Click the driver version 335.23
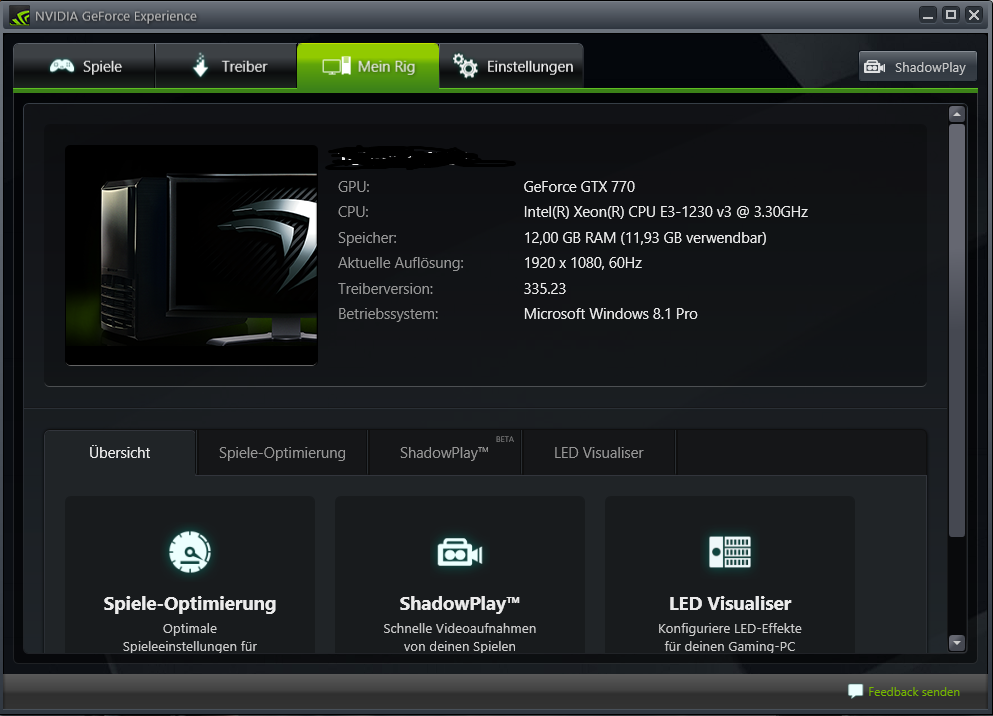The width and height of the screenshot is (993, 716). (x=545, y=289)
